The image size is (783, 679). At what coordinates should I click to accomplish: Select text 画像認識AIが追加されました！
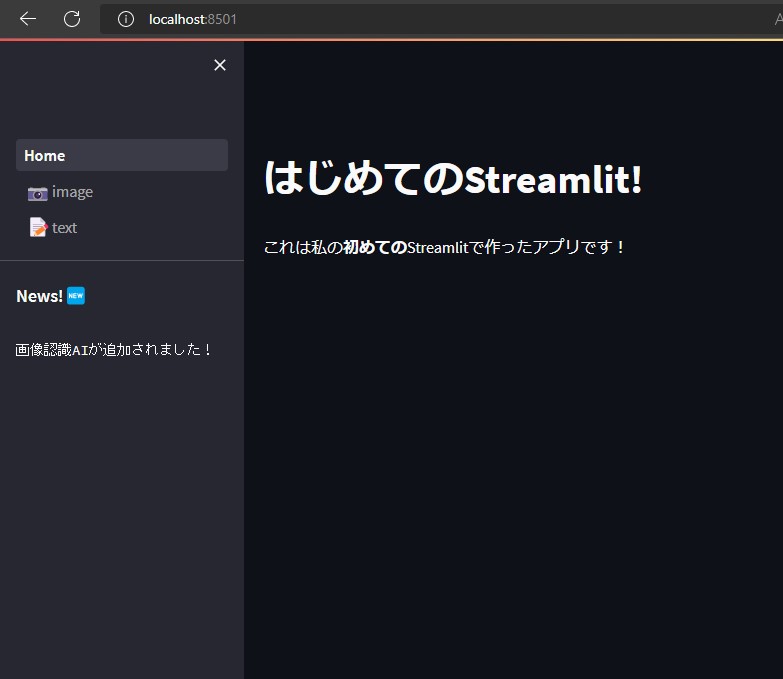[113, 349]
